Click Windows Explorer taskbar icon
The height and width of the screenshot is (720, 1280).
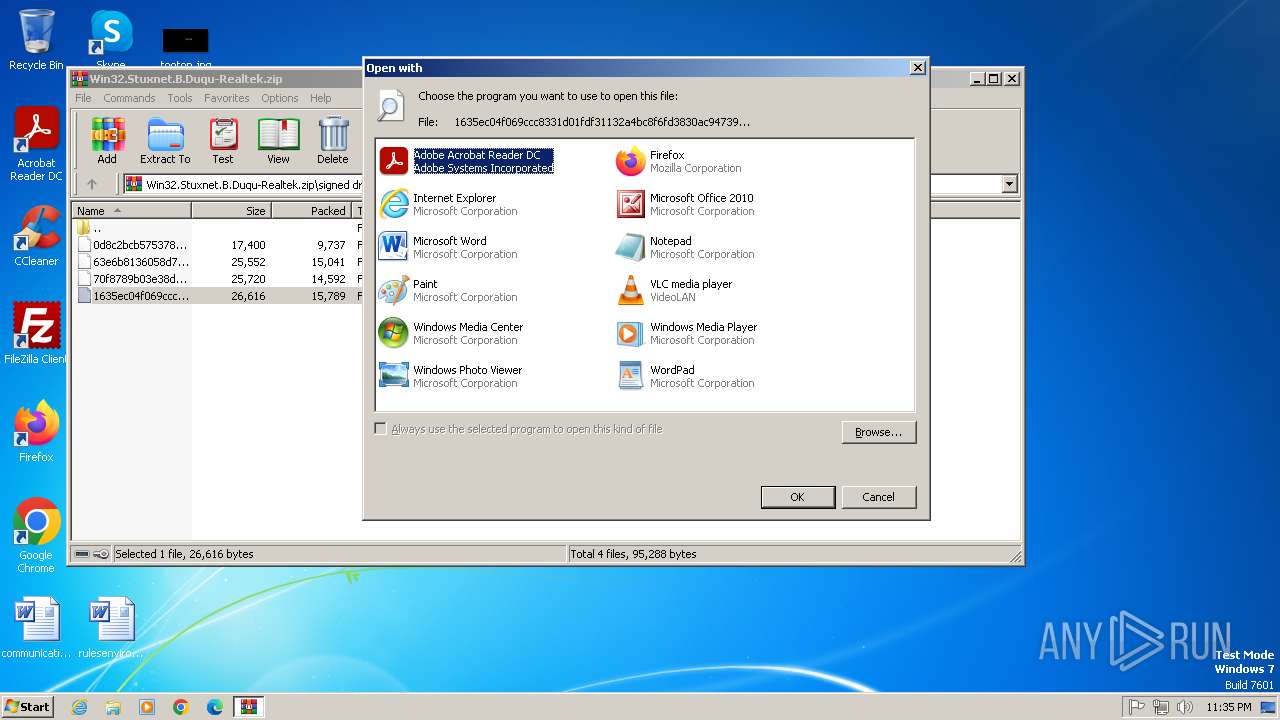click(113, 707)
